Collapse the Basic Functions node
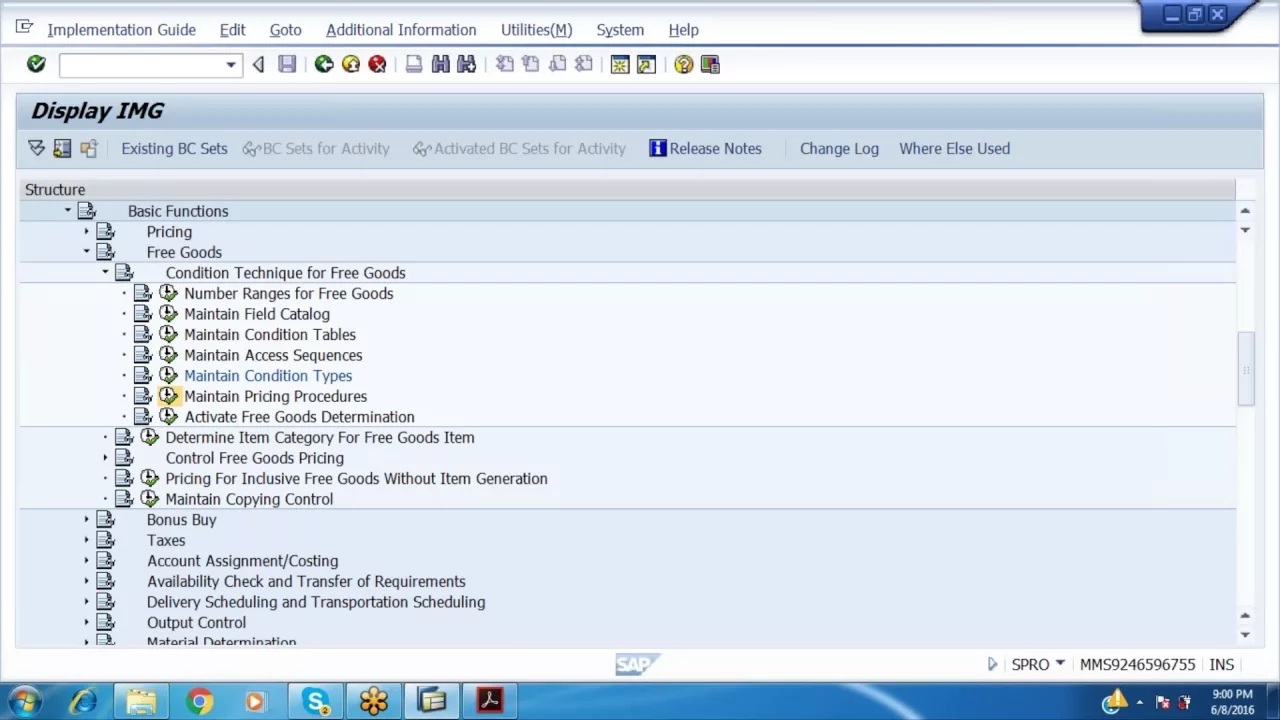 (67, 211)
